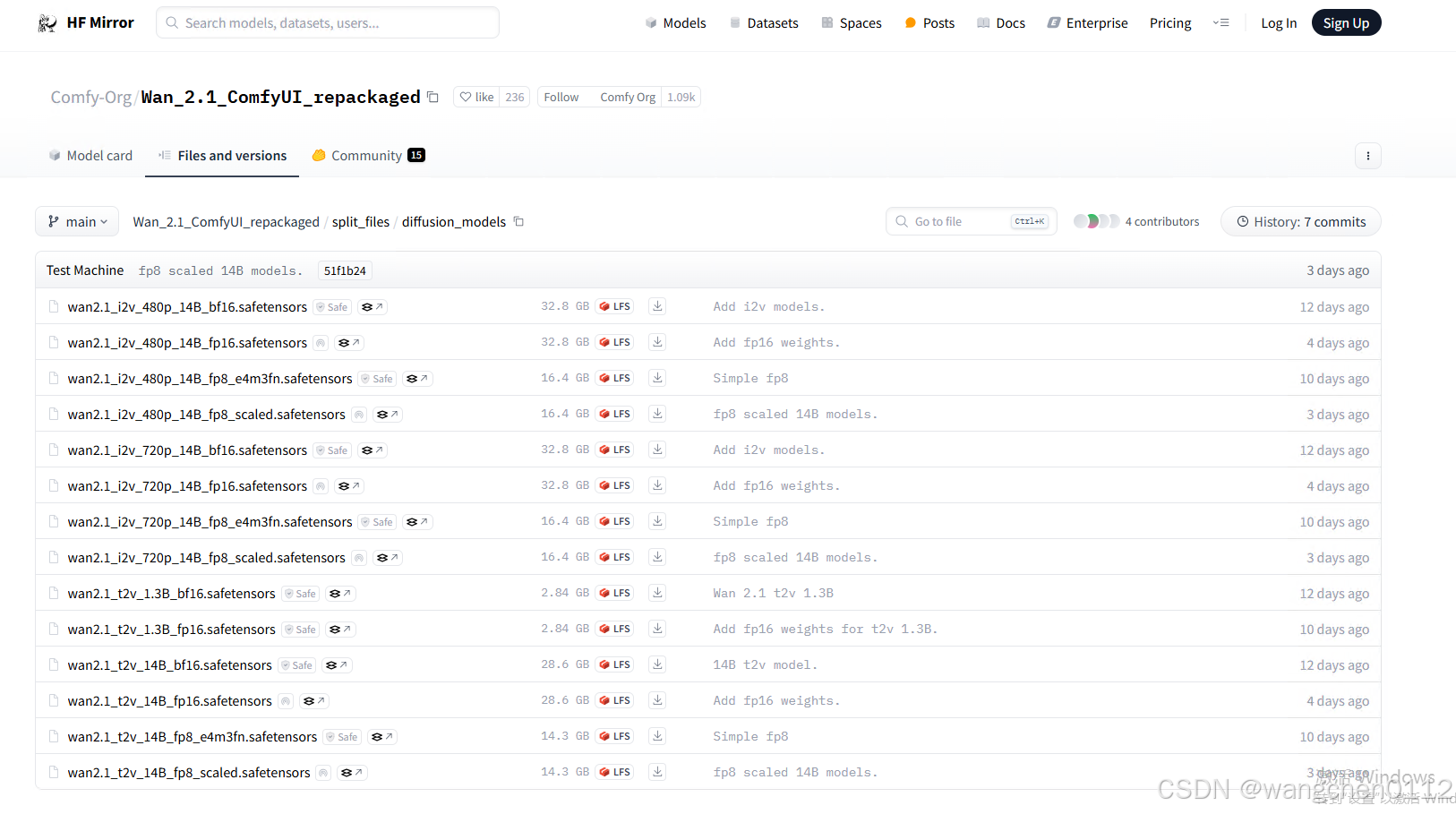Select the Files and versions tab
The width and height of the screenshot is (1456, 814).
coord(222,156)
